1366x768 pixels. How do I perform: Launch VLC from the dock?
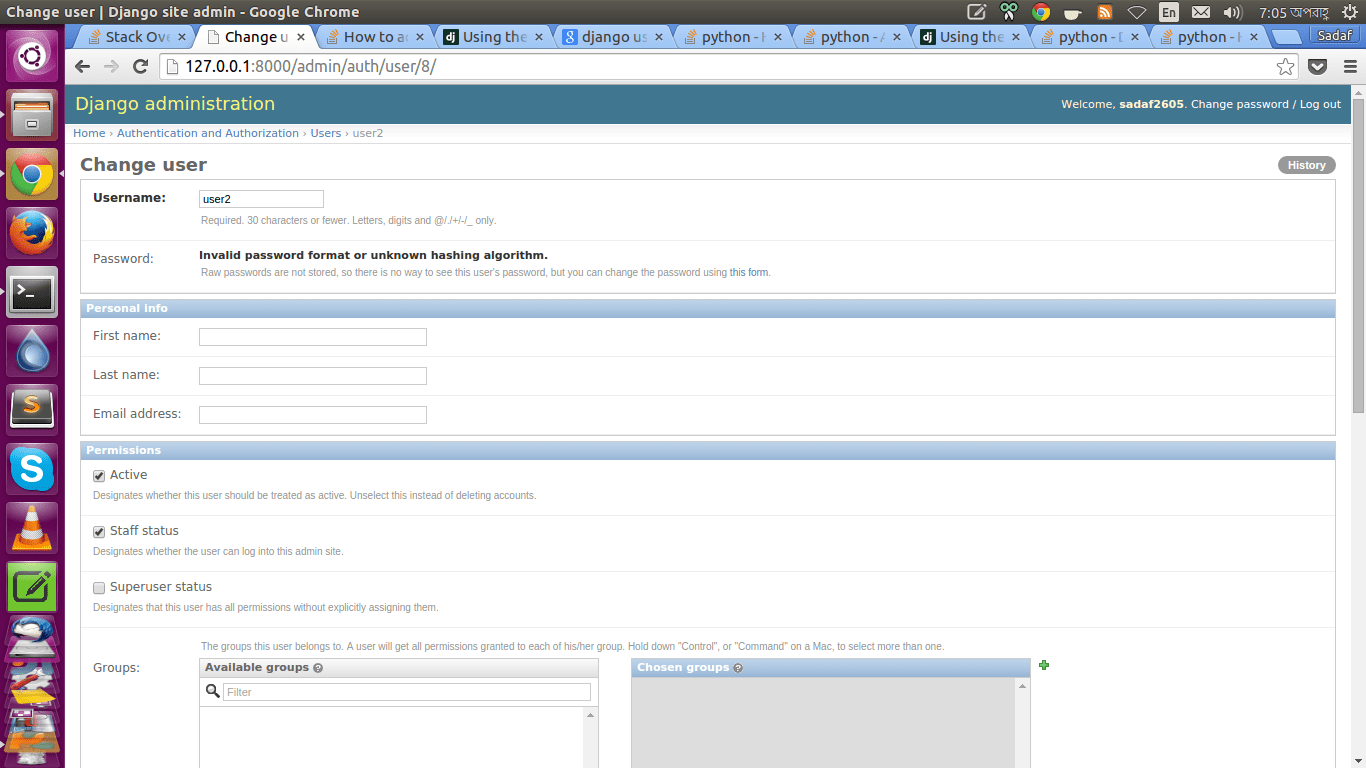pyautogui.click(x=32, y=528)
